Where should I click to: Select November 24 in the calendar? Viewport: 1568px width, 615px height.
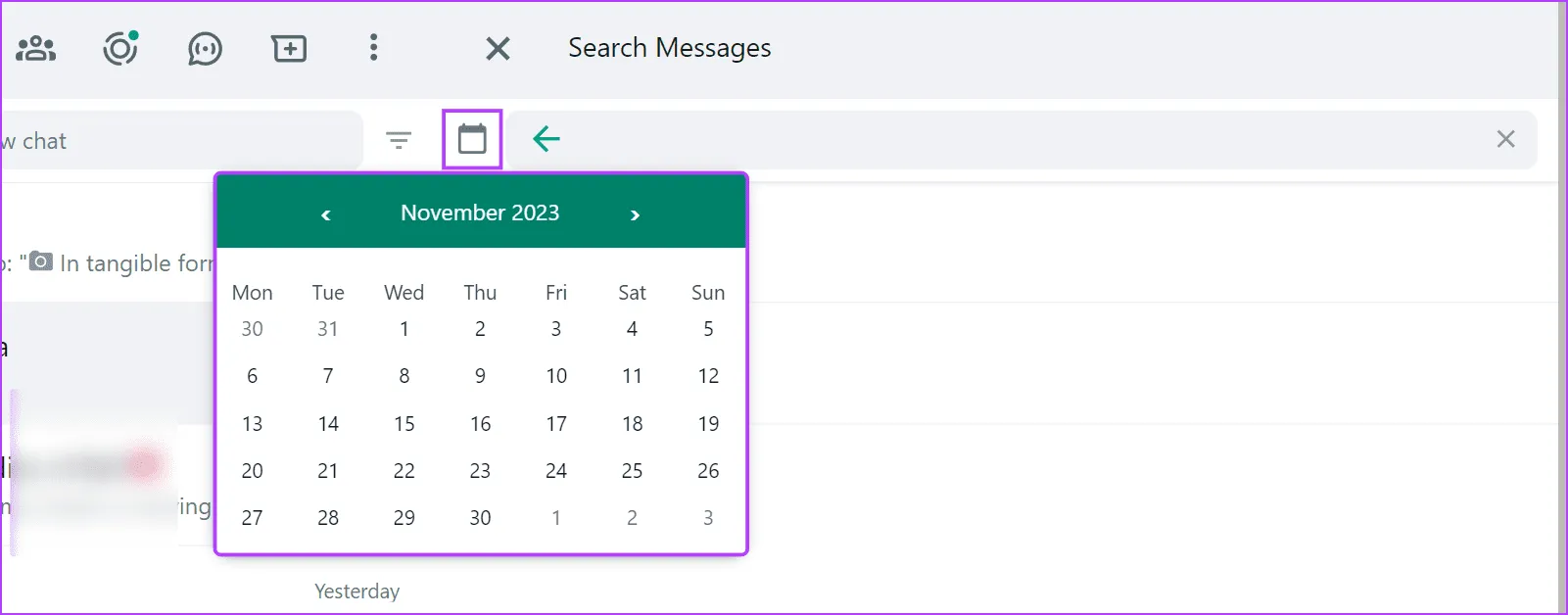[556, 471]
